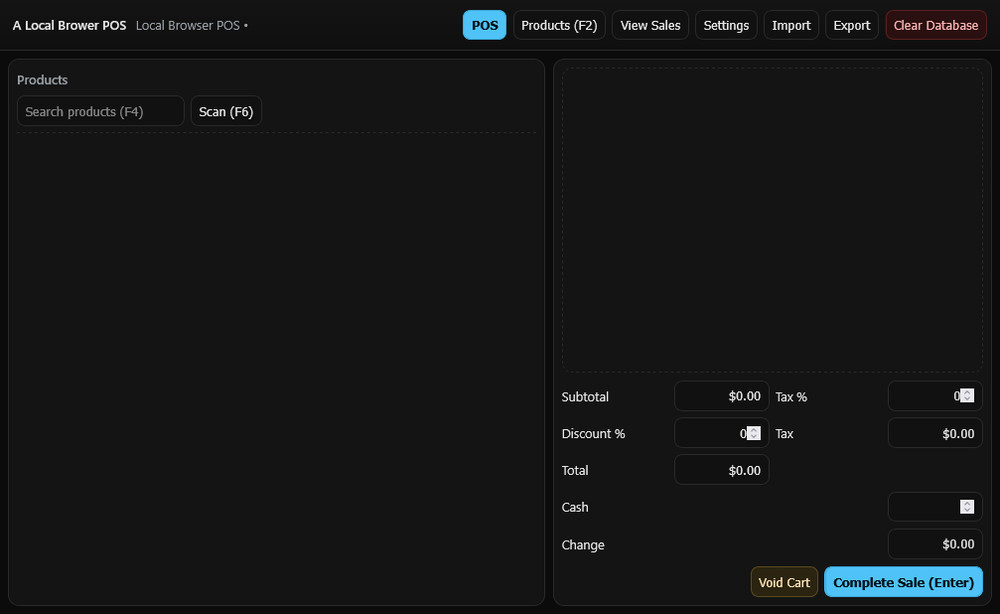Viewport: 1000px width, 614px height.
Task: Activate the Scan (F6) button
Action: pos(226,111)
